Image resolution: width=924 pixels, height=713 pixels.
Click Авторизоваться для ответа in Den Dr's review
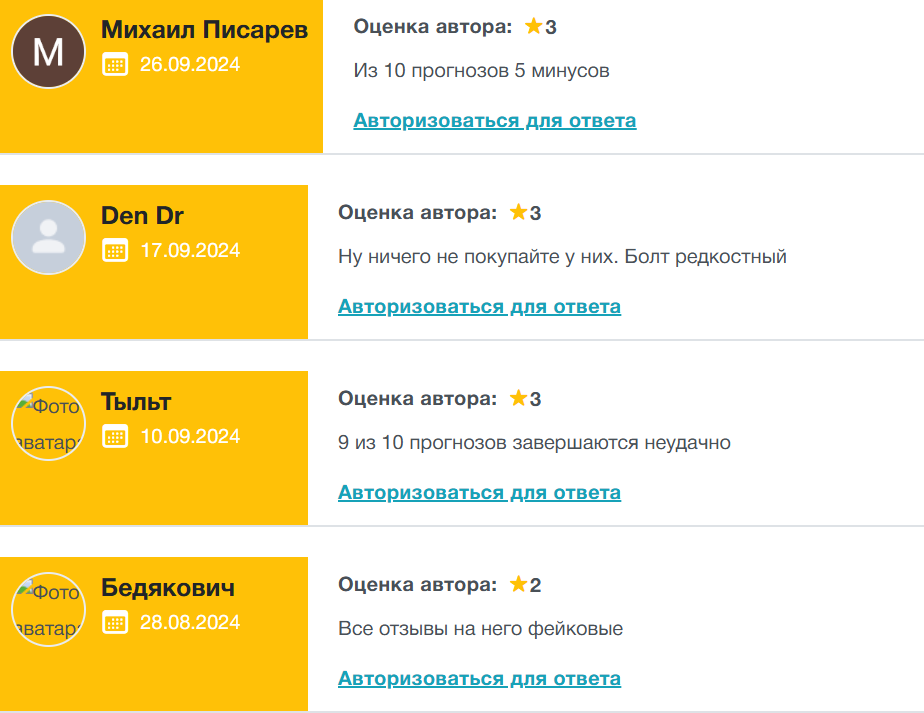(x=479, y=306)
